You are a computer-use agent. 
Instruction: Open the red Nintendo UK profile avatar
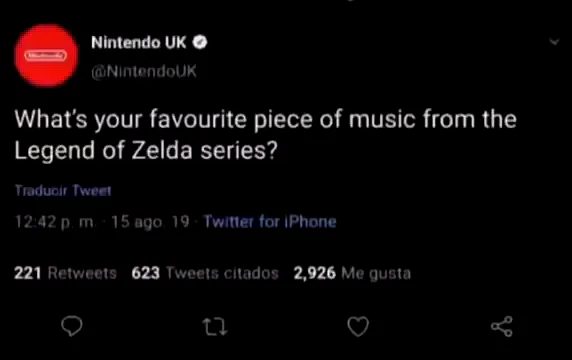tap(46, 55)
